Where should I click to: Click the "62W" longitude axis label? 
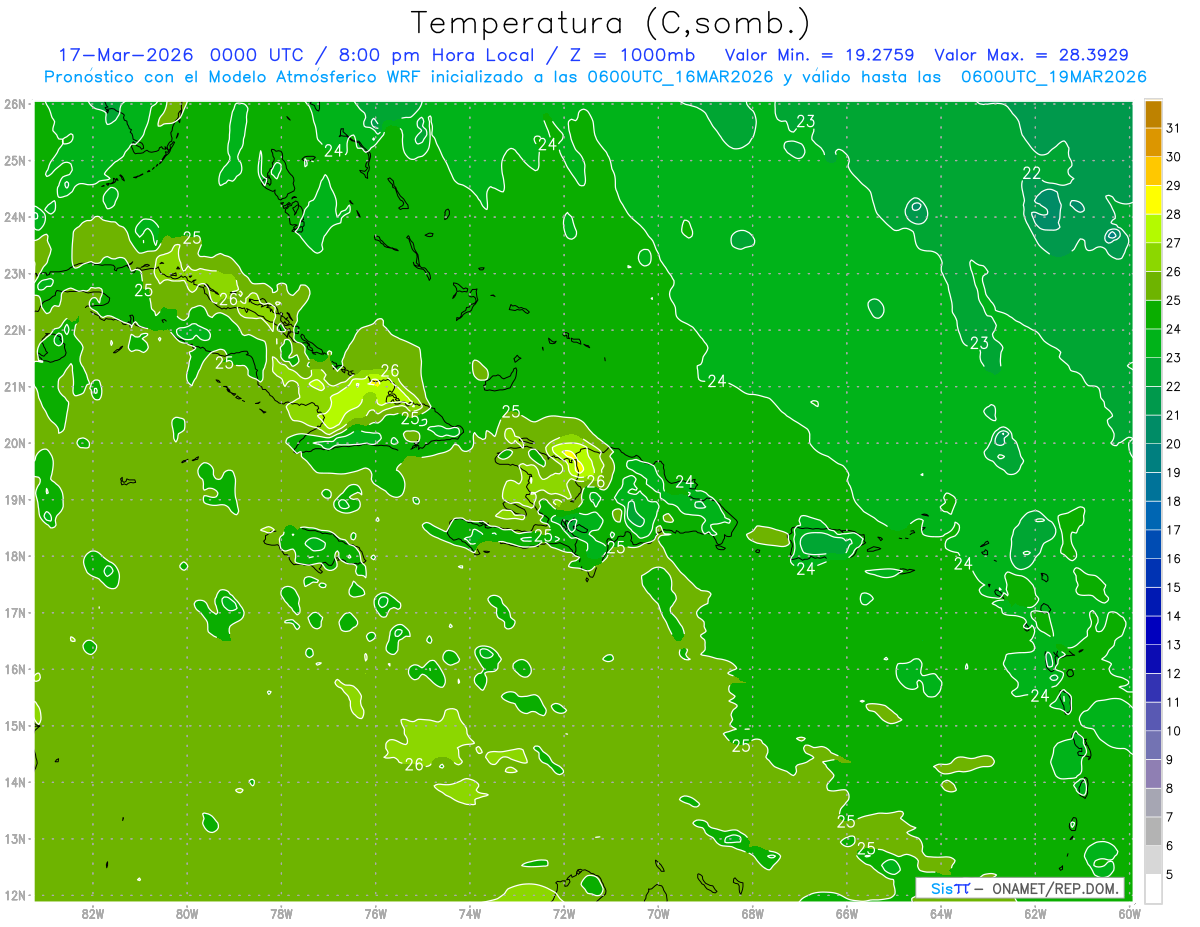(1035, 913)
